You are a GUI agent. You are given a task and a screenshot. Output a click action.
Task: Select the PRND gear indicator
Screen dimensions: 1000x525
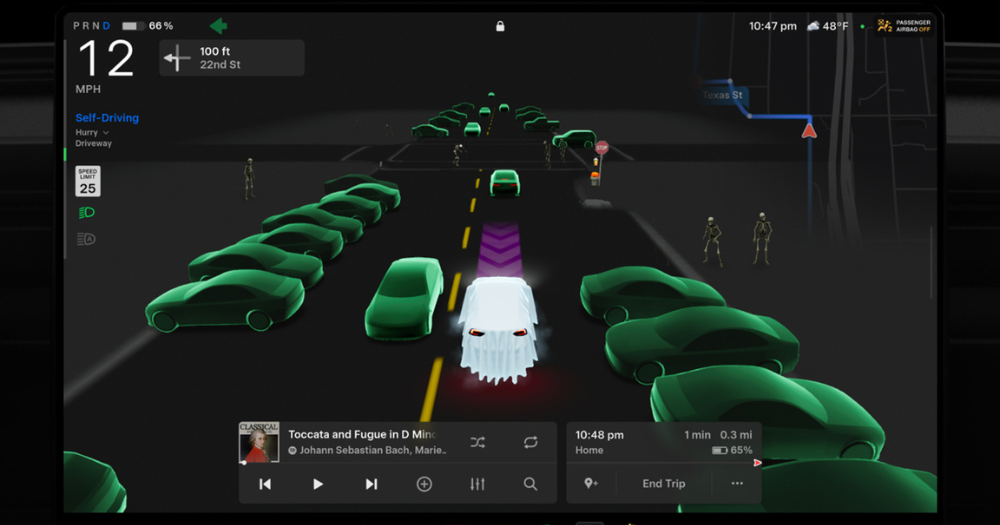[92, 26]
